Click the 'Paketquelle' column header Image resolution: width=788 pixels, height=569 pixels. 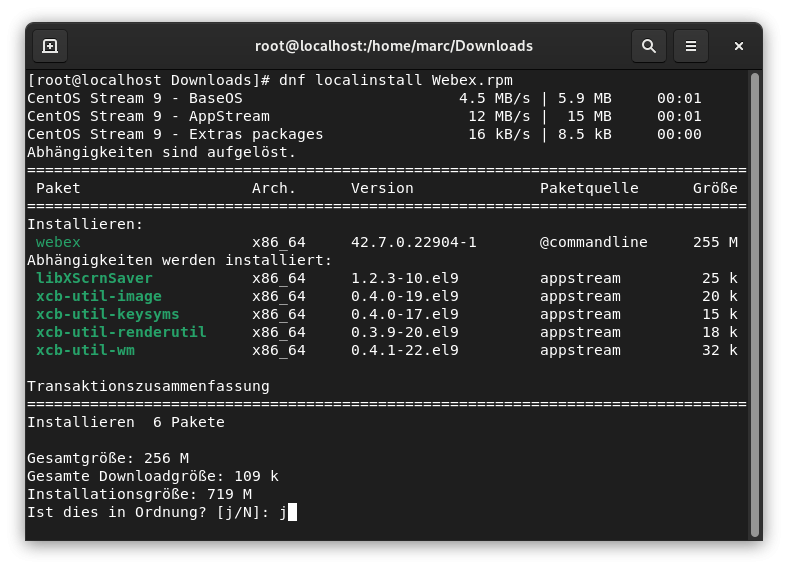click(x=589, y=188)
